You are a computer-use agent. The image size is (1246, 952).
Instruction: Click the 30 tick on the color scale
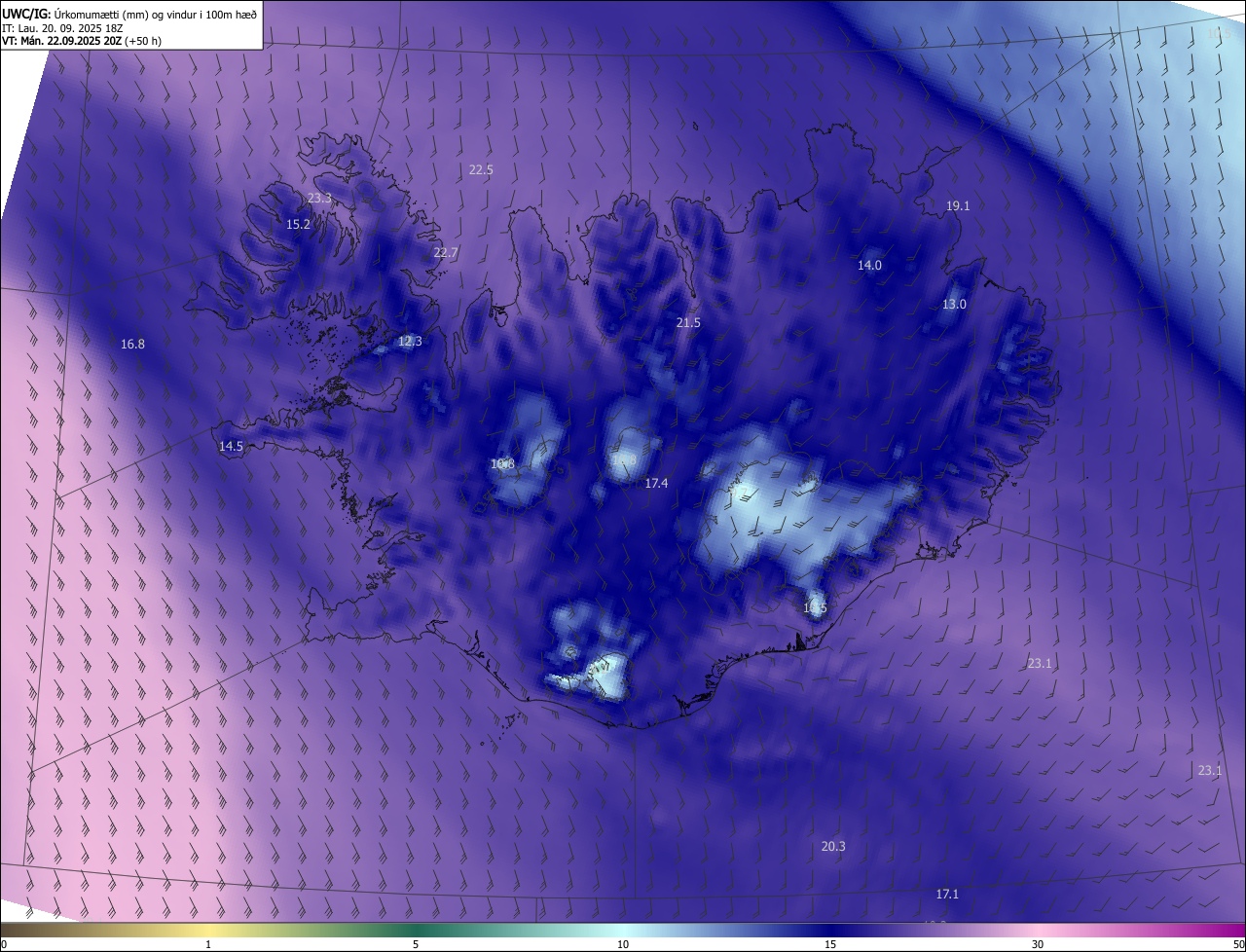(x=1038, y=944)
